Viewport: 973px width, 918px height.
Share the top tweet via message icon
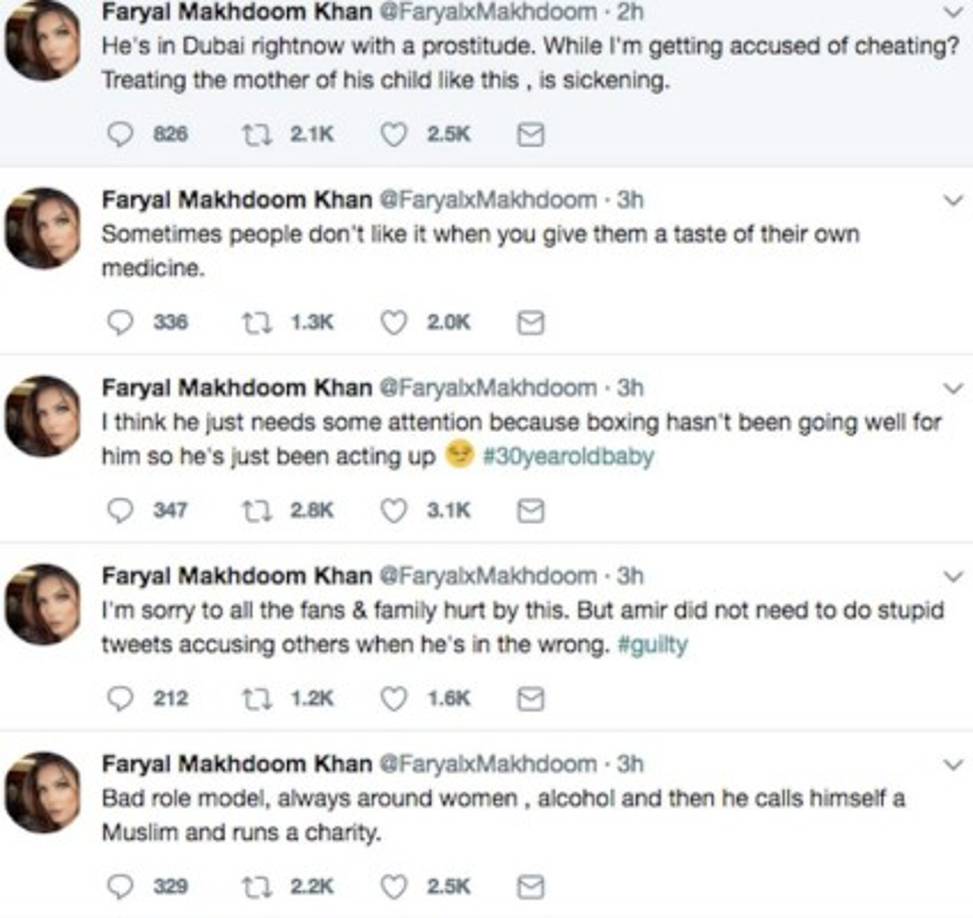pos(531,134)
